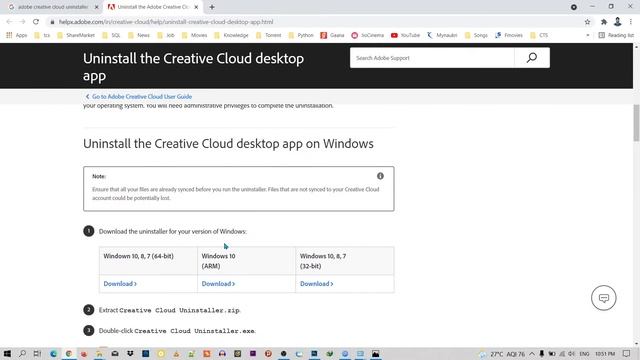Open the Windows notification center

(x=627, y=353)
